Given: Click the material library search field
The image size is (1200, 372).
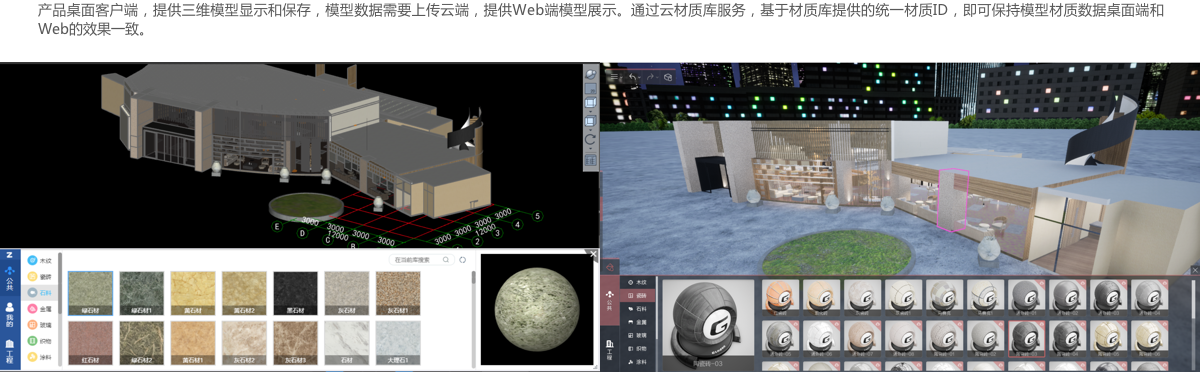Looking at the screenshot, I should pyautogui.click(x=422, y=260).
